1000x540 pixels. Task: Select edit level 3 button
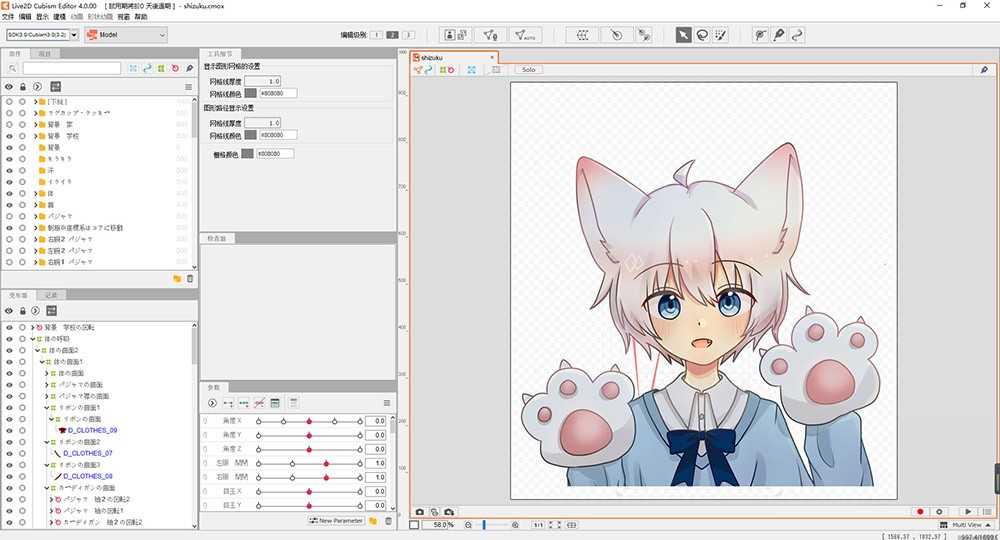point(408,35)
